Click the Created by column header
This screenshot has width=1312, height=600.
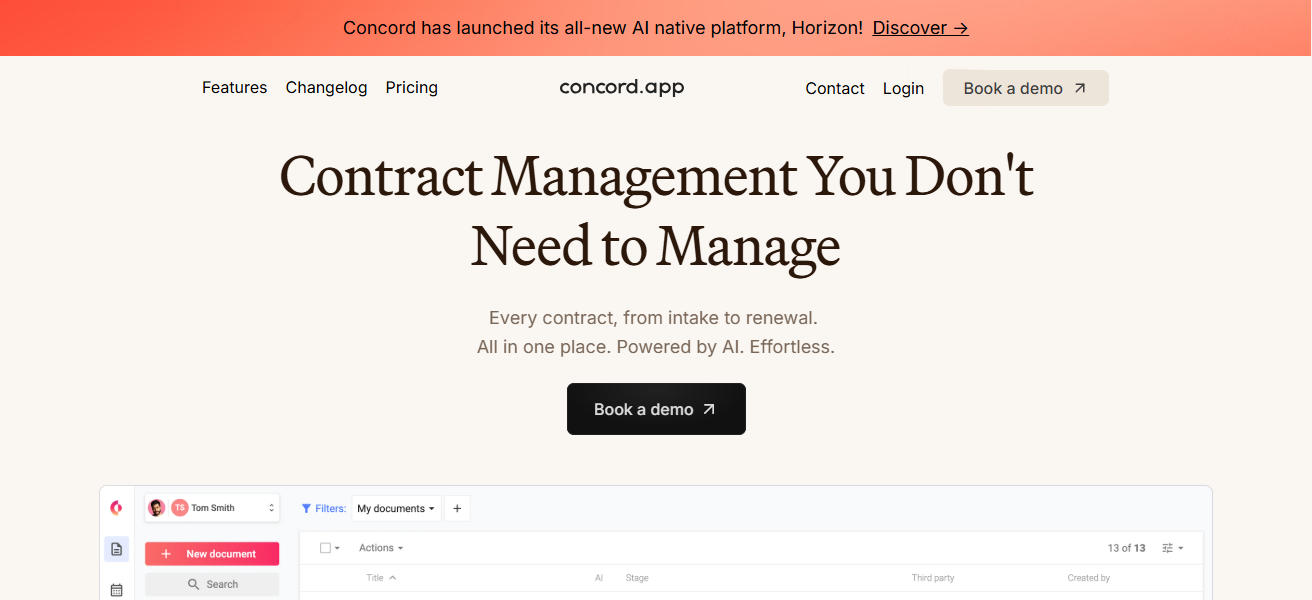[1088, 578]
